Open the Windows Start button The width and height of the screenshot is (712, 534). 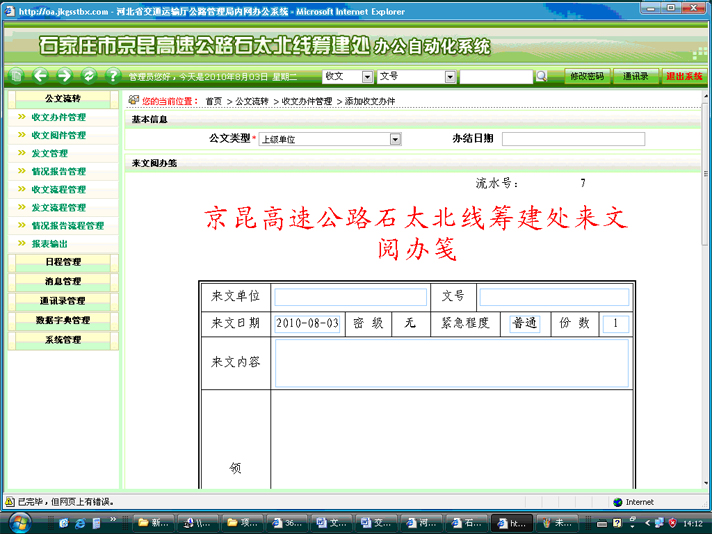[18, 523]
